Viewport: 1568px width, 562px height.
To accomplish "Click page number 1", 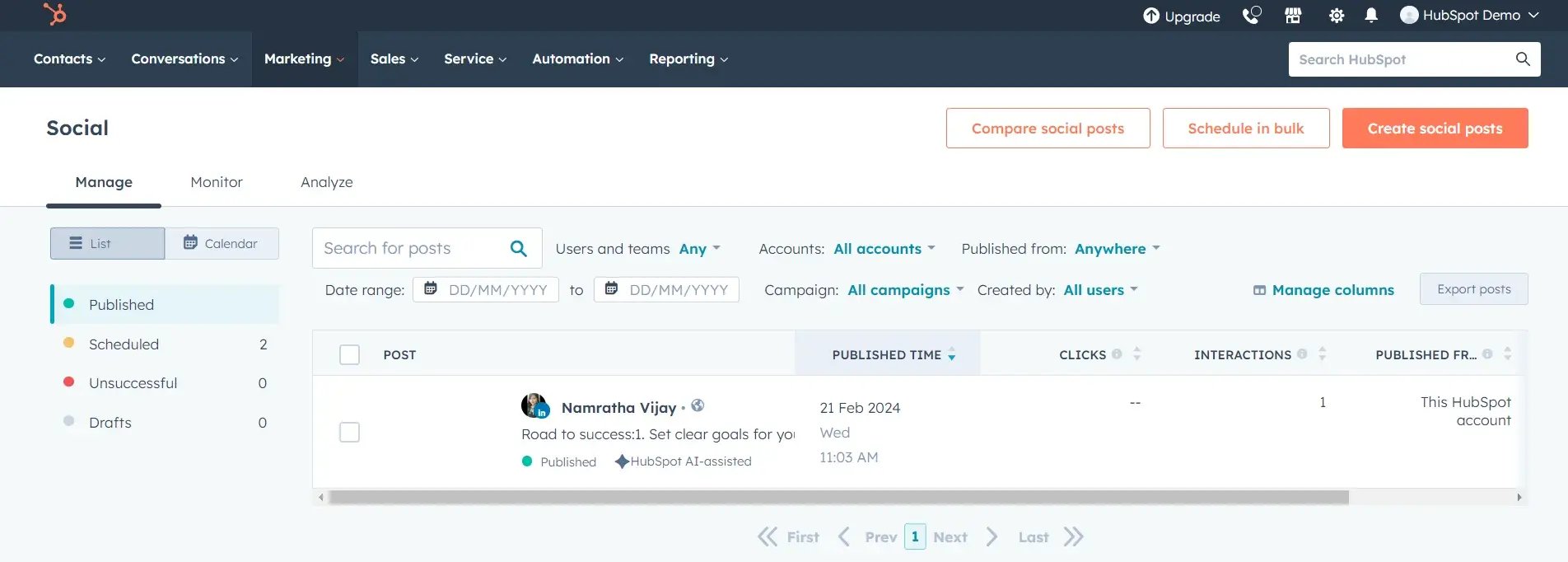I will [915, 536].
